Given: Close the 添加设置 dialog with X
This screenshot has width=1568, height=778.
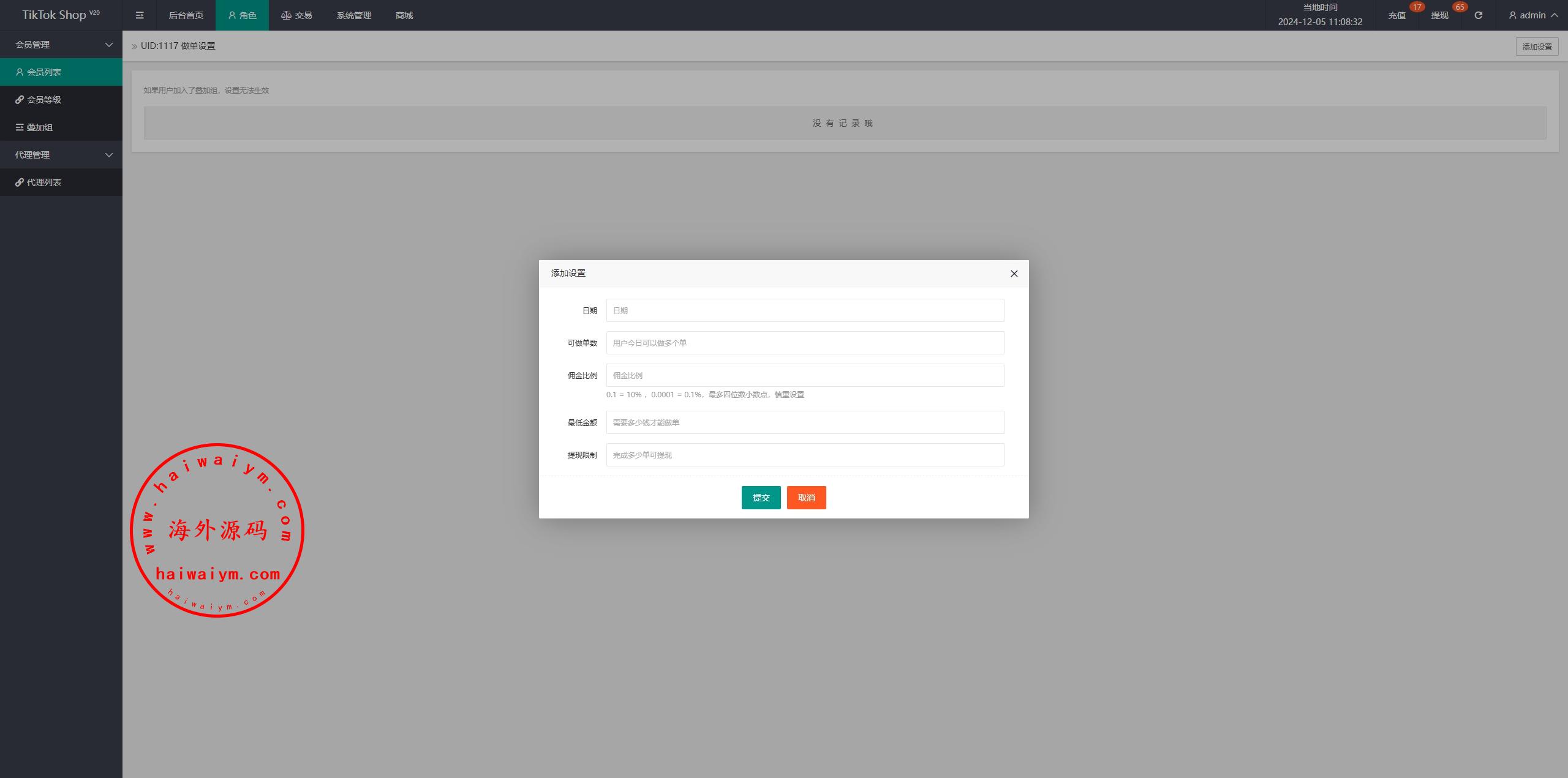Looking at the screenshot, I should (x=1014, y=274).
